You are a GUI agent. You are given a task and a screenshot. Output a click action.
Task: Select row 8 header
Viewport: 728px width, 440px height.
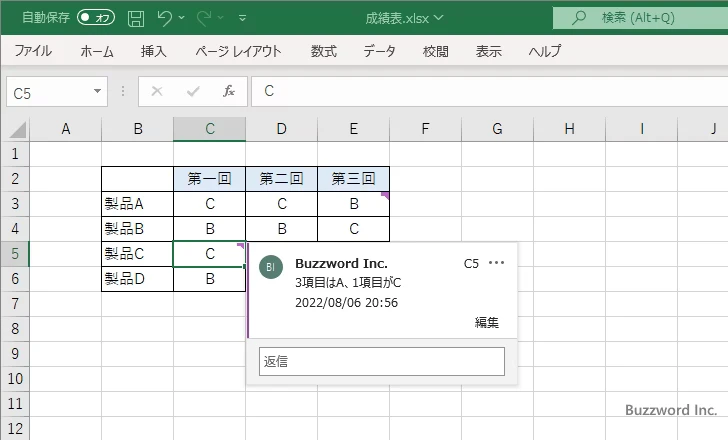pyautogui.click(x=15, y=329)
